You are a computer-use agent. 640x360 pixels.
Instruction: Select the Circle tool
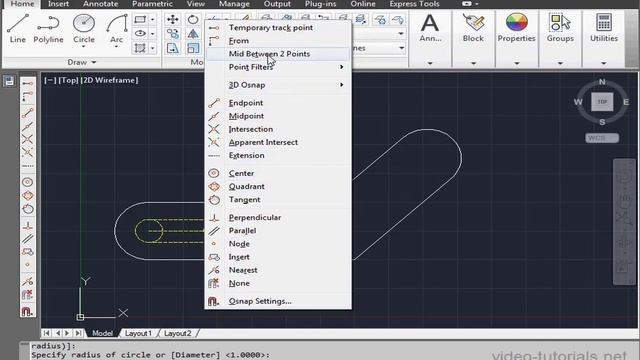click(x=84, y=28)
